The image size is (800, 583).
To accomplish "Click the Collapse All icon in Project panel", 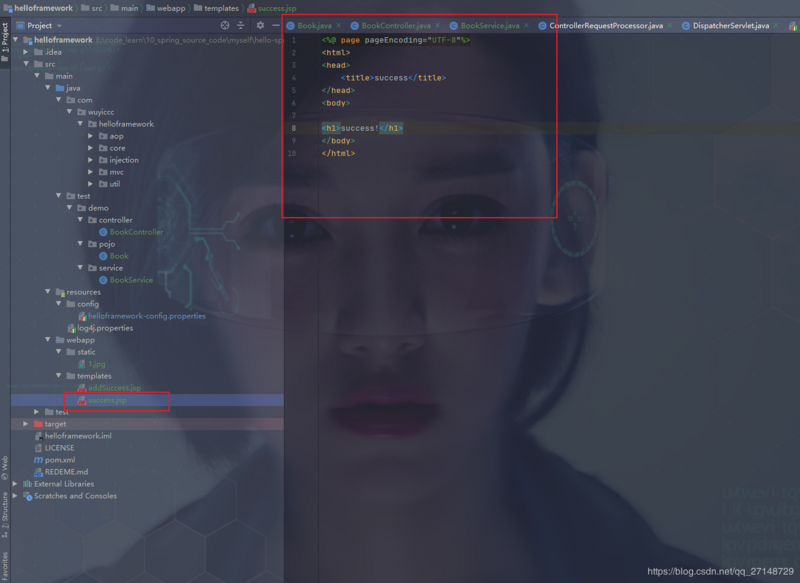I will (x=240, y=24).
